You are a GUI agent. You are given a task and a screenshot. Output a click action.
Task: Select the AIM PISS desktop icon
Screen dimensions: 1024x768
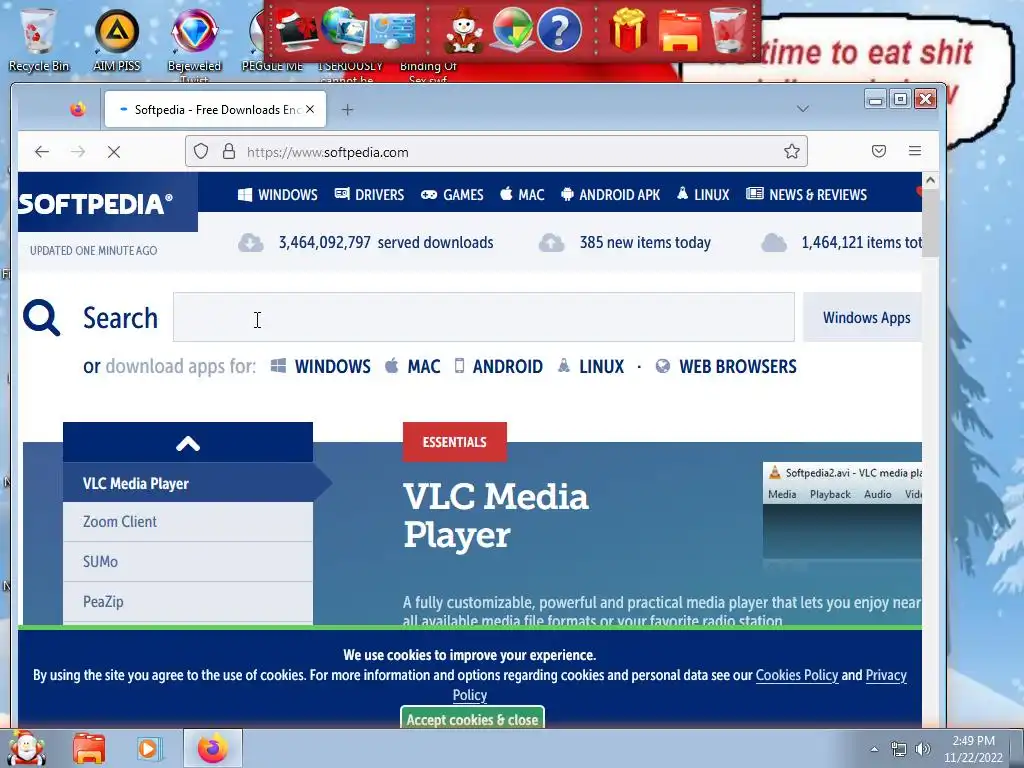117,39
